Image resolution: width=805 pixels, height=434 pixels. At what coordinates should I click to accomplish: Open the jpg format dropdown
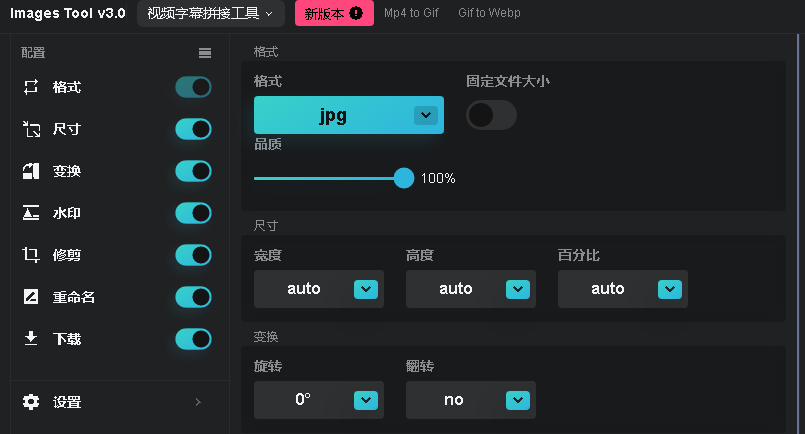tap(348, 115)
